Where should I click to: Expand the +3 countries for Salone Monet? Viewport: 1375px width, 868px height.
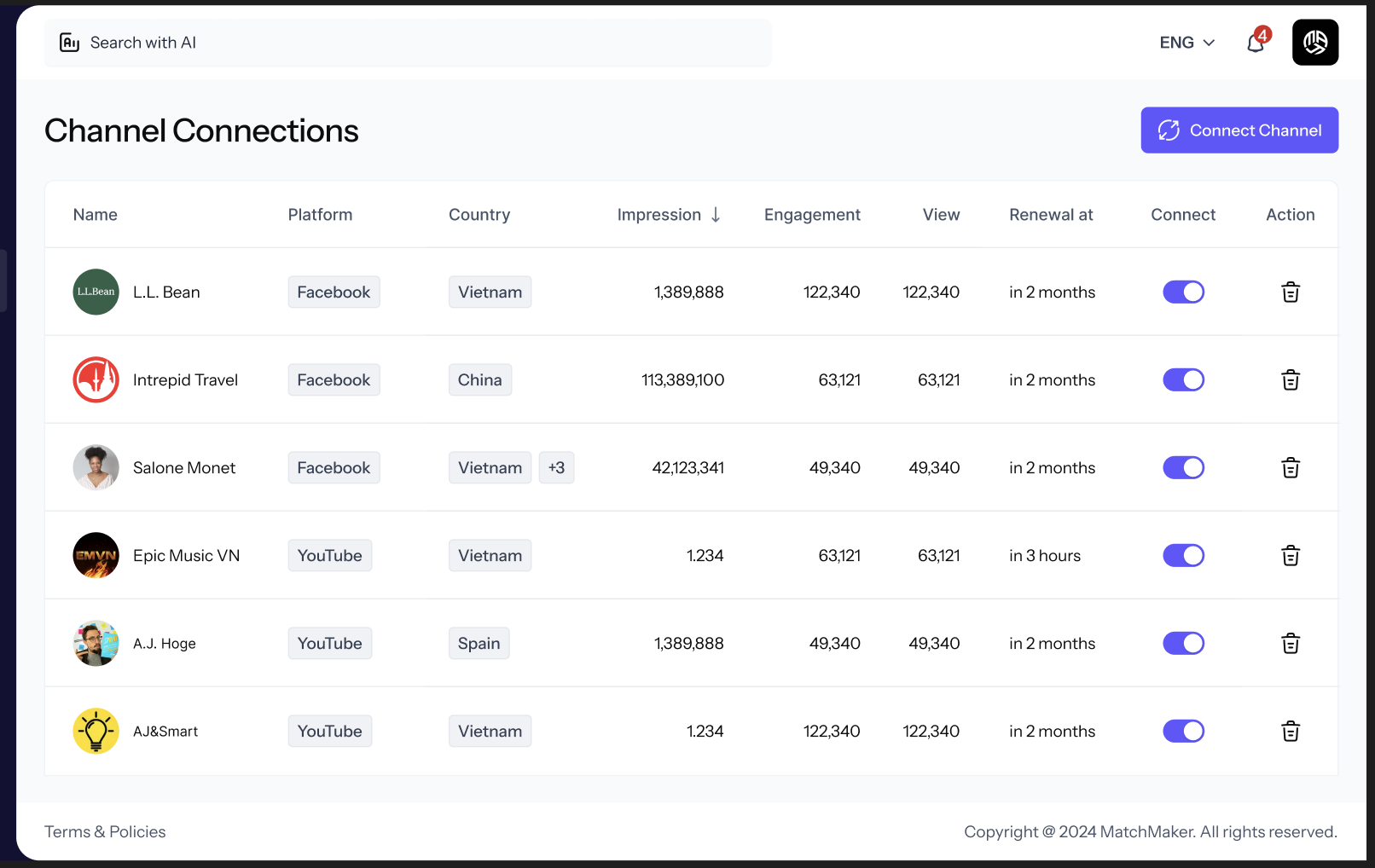click(x=556, y=467)
